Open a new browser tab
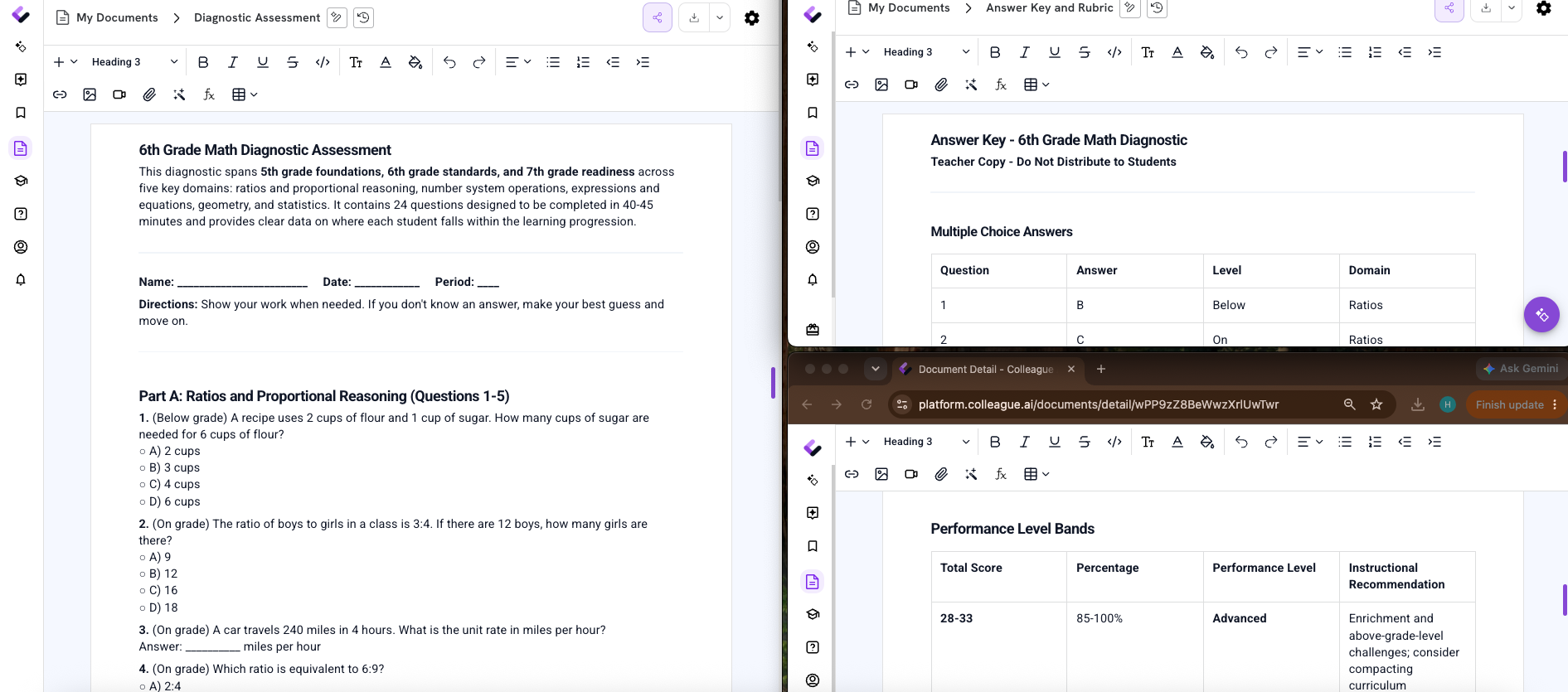The width and height of the screenshot is (1568, 692). (x=1101, y=369)
